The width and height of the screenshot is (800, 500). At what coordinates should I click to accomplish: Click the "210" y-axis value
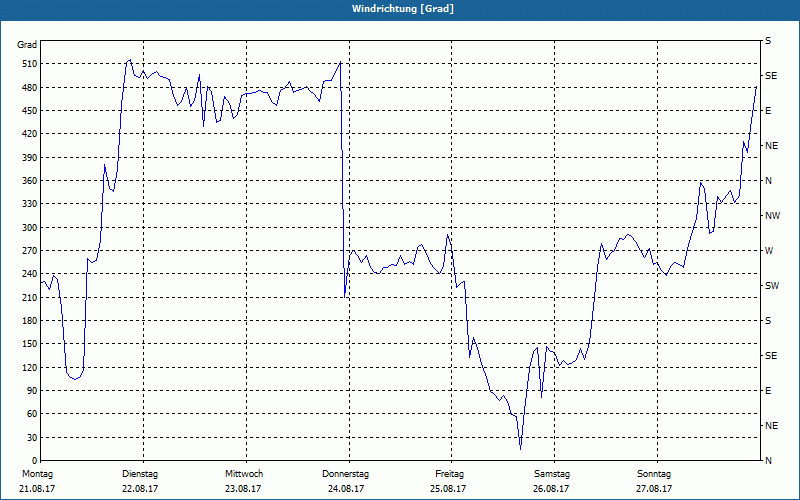[29, 297]
